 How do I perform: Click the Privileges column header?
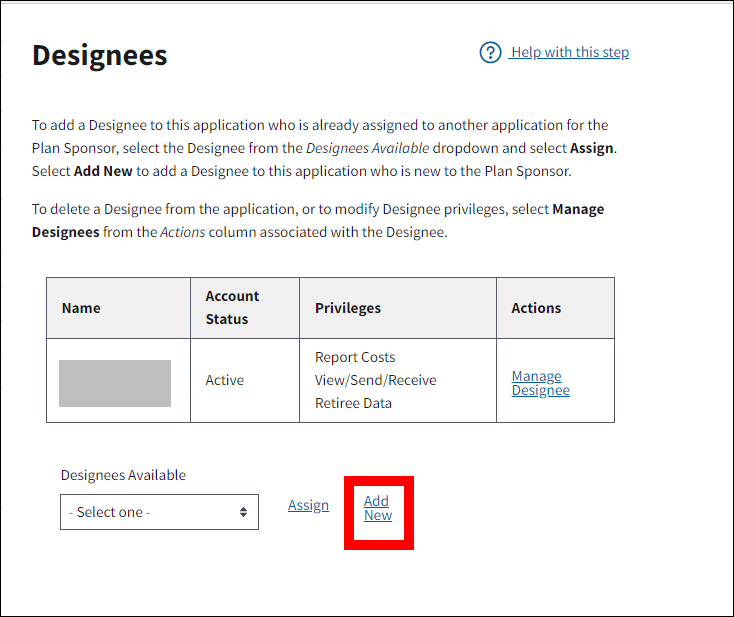pos(348,308)
